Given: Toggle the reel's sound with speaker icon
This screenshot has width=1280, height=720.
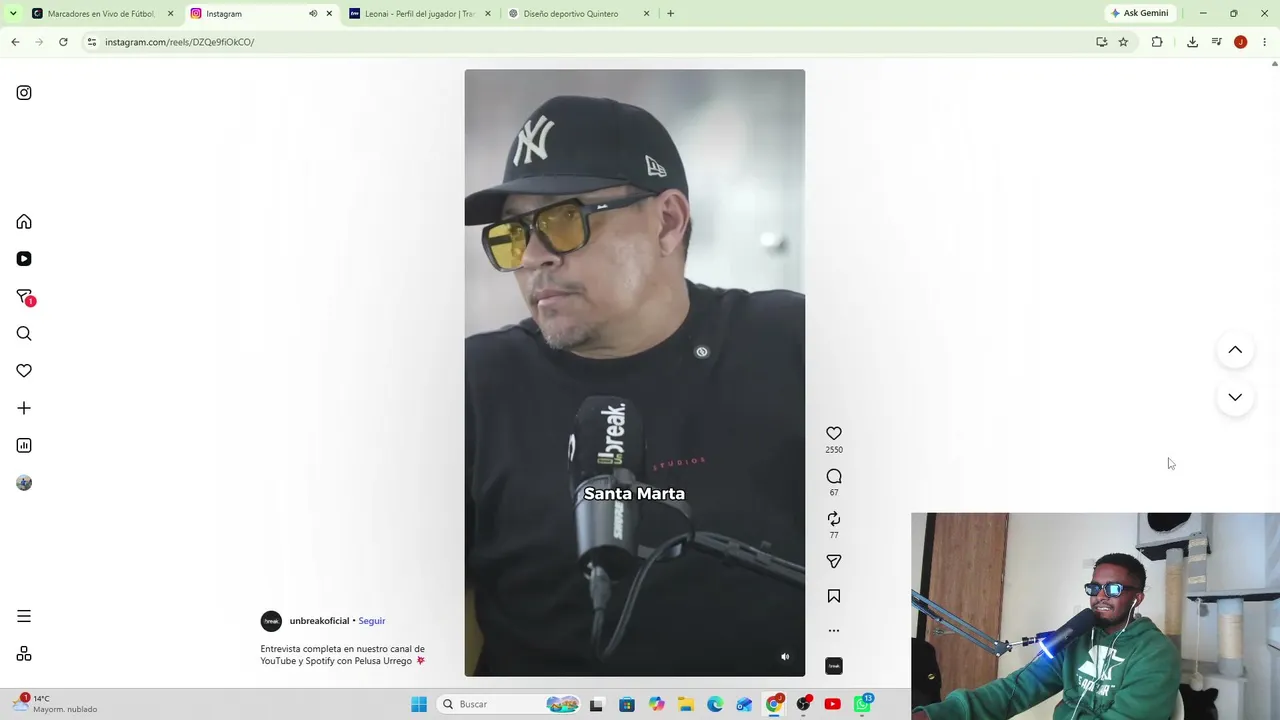Looking at the screenshot, I should click(785, 657).
